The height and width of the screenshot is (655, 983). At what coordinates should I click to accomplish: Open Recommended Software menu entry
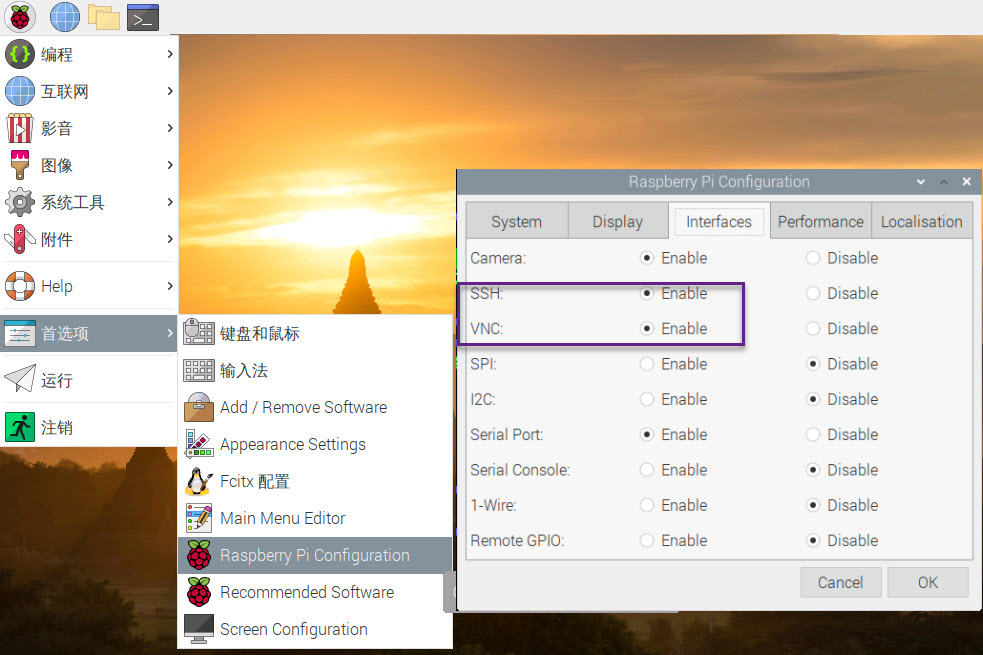315,592
